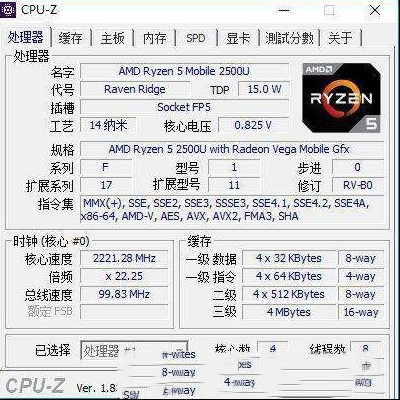The image size is (400, 400).
Task: Open the 内存 tab
Action: tap(154, 38)
